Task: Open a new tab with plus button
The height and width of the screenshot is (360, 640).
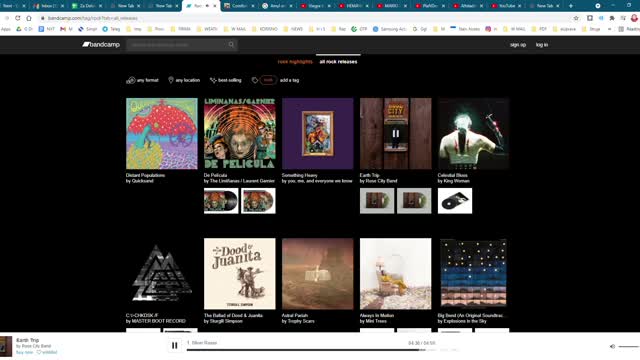Action: [x=571, y=6]
